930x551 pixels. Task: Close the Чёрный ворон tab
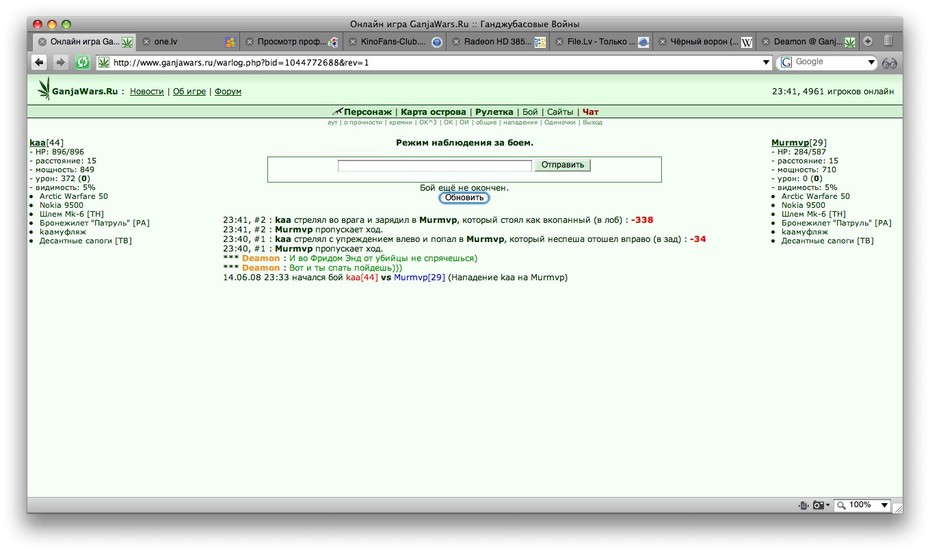pyautogui.click(x=663, y=42)
